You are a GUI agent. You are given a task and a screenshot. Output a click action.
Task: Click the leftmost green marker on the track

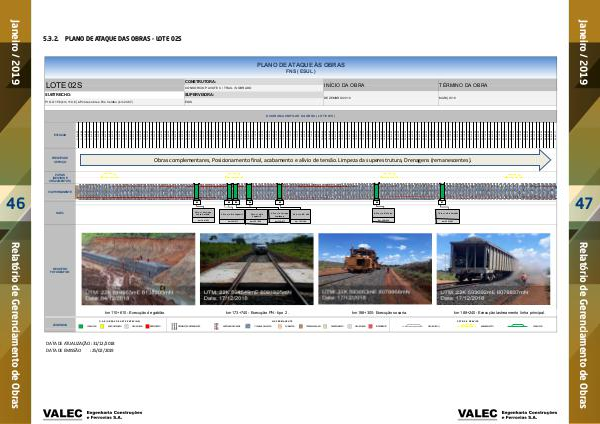coord(198,189)
